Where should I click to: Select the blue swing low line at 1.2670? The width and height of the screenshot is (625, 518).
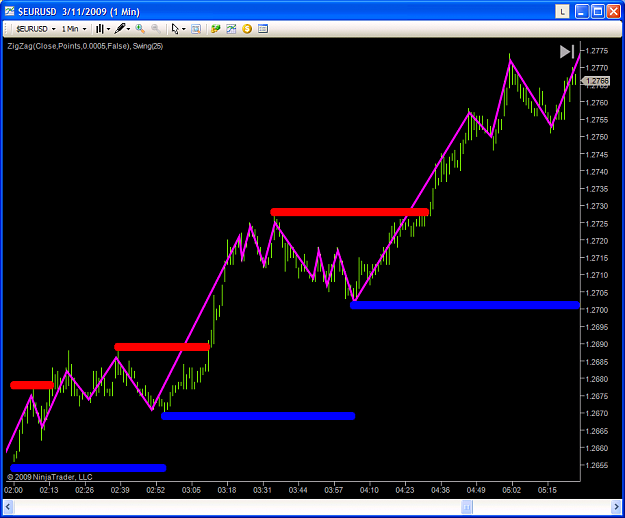[x=258, y=416]
